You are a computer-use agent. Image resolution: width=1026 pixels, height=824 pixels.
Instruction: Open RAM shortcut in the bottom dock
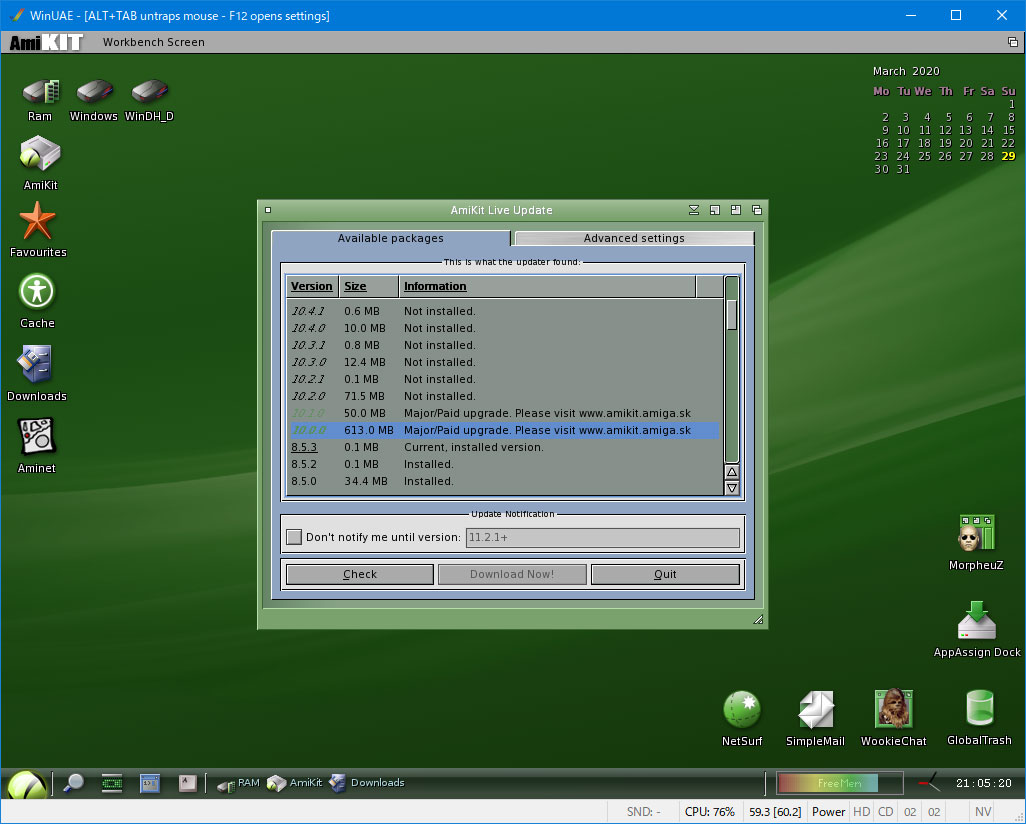[238, 783]
